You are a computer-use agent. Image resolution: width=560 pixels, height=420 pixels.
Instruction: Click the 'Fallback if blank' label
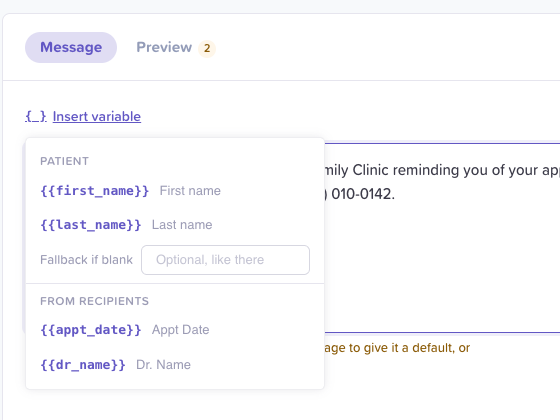[x=86, y=260]
